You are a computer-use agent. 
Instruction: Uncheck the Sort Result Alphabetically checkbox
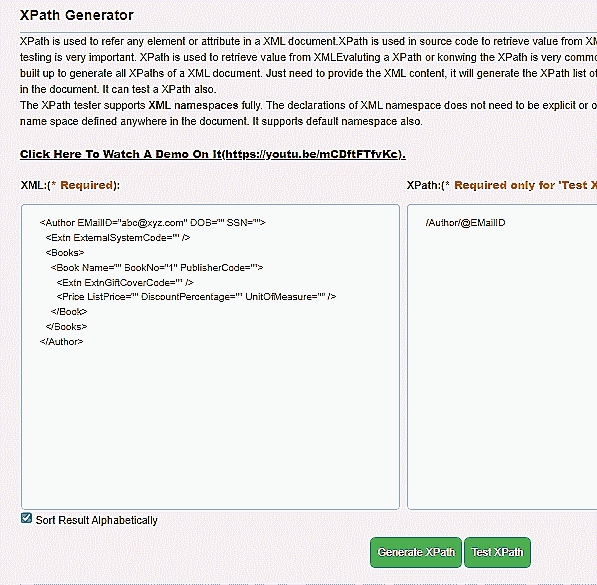pos(26,518)
